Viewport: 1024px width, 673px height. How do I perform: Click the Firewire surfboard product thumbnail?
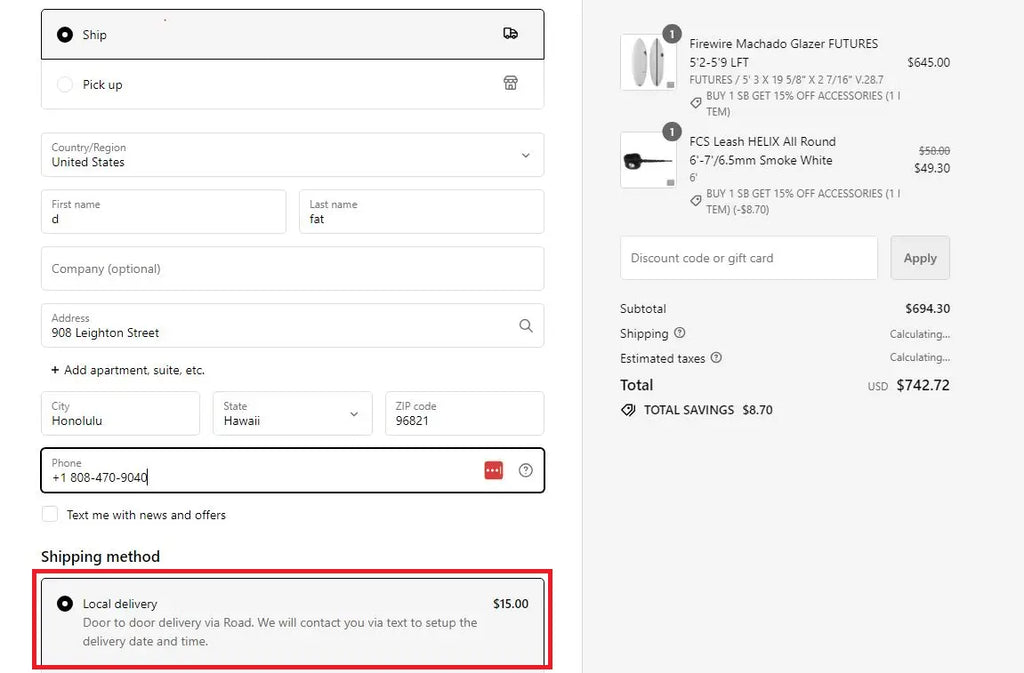648,63
